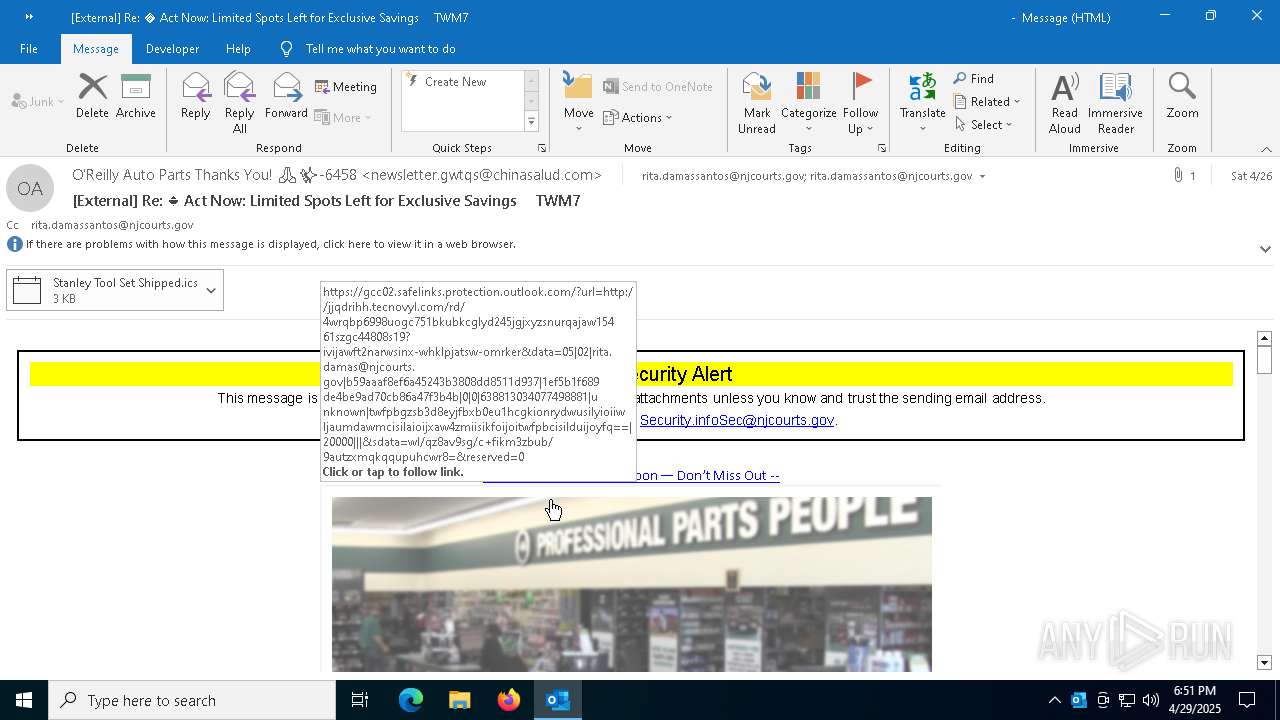
Task: Click the scroll up arrow of message body
Action: click(x=1264, y=338)
